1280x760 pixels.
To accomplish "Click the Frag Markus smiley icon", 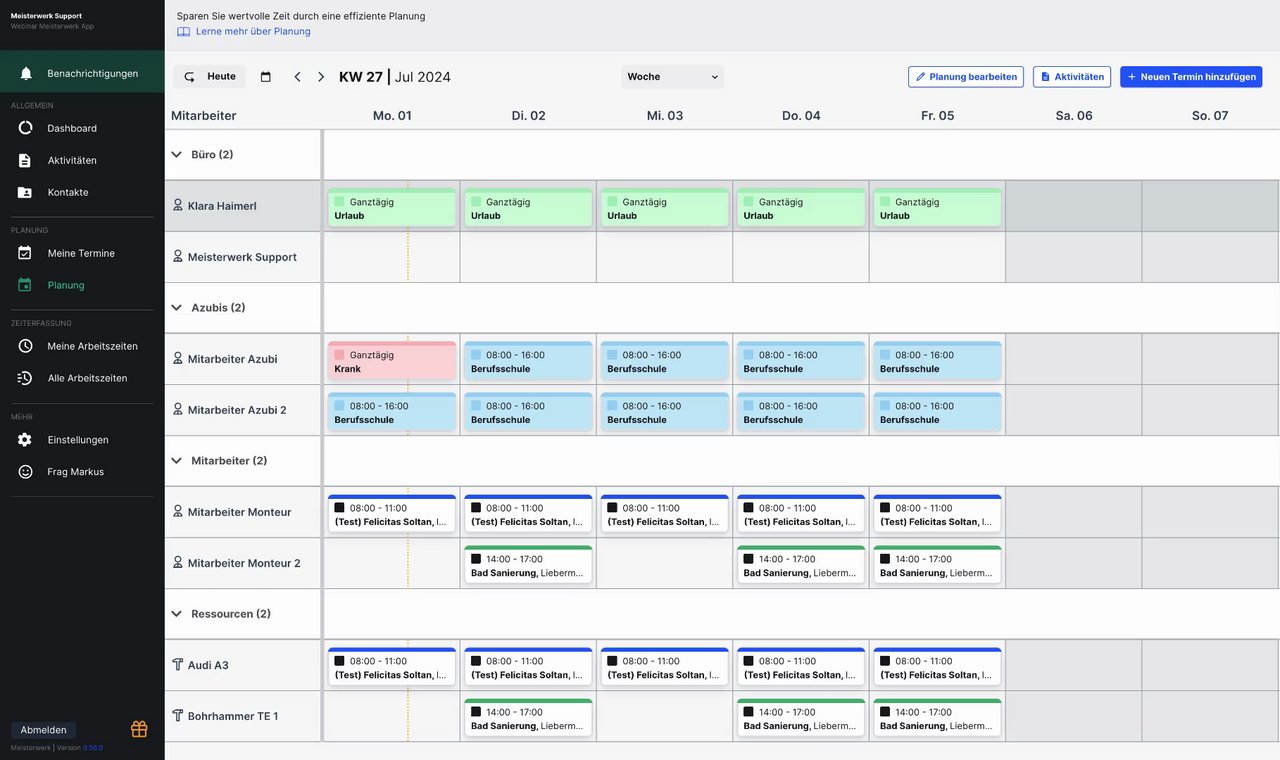I will click(x=25, y=472).
